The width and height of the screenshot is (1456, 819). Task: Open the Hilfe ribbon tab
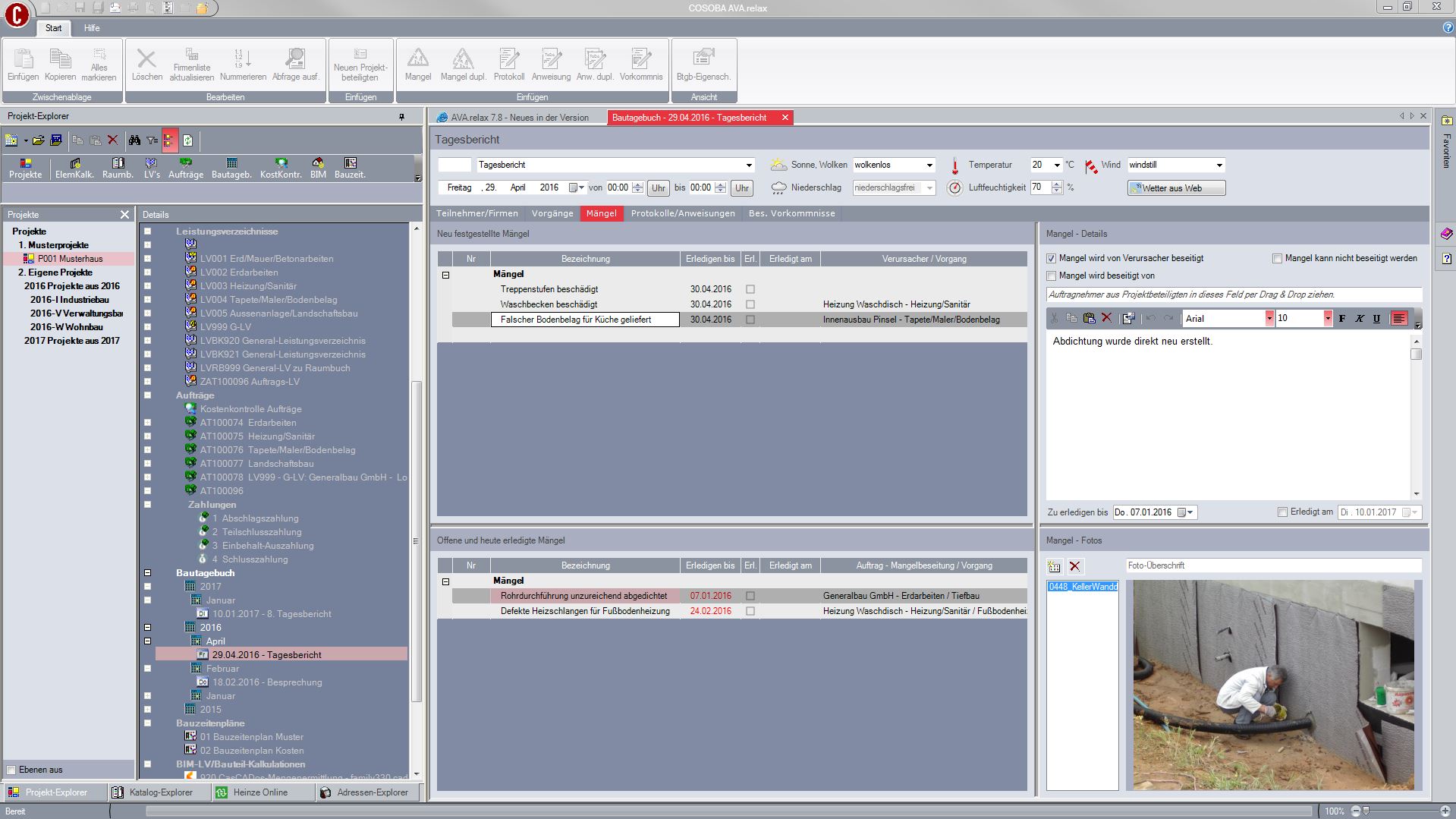[92, 28]
